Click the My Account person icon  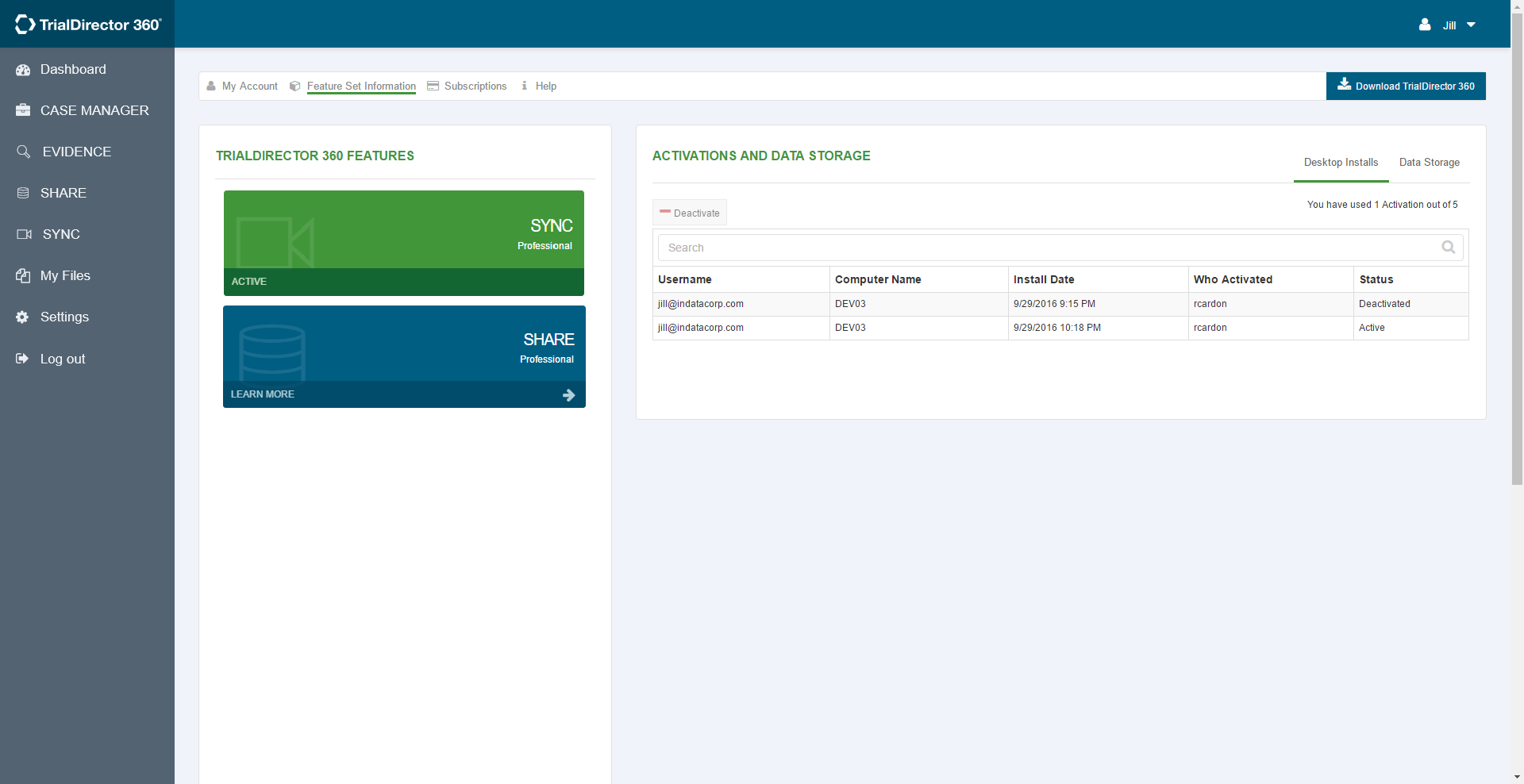tap(211, 86)
